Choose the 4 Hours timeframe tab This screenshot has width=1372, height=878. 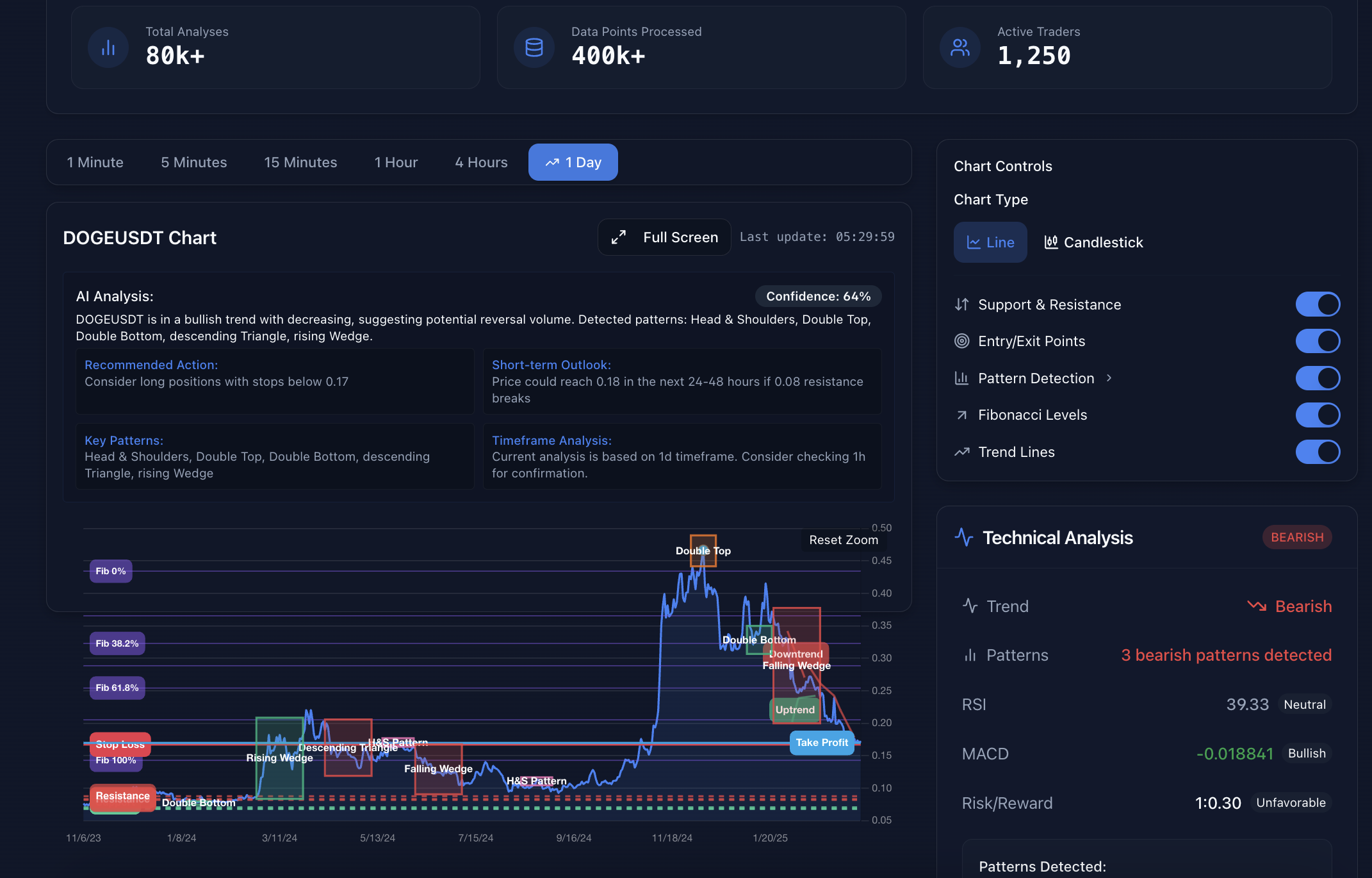click(x=481, y=163)
